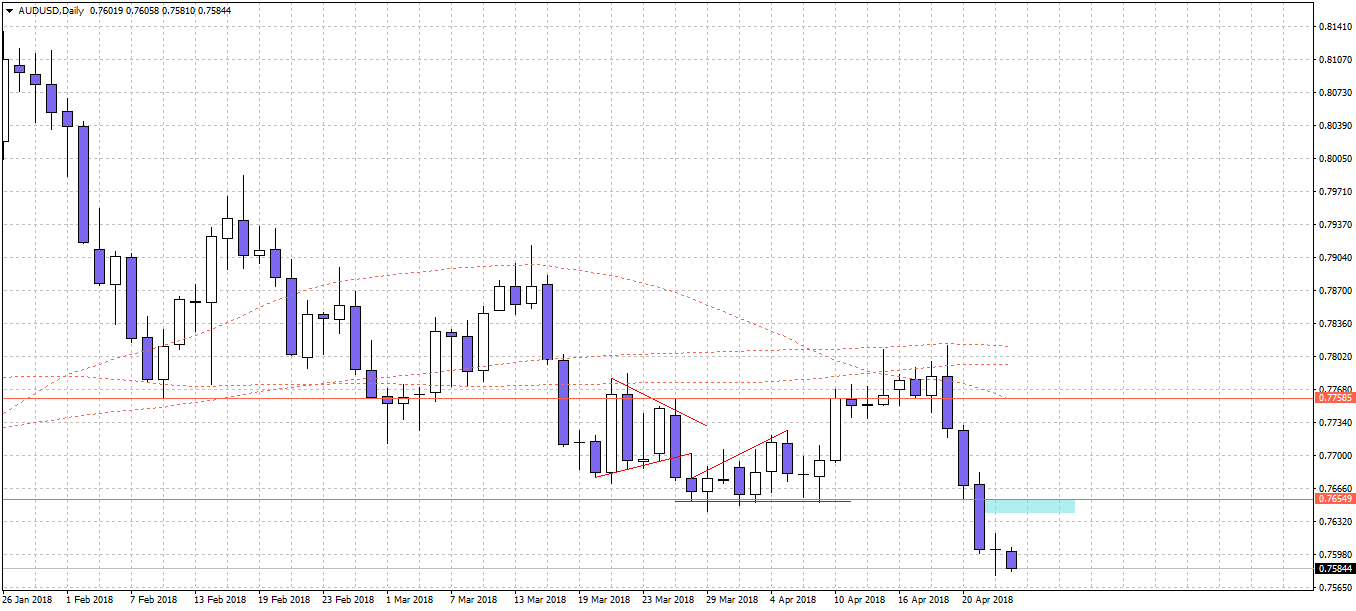Viewport: 1356px width, 611px height.
Task: Click the 20 Apr 2018 date label
Action: point(988,600)
